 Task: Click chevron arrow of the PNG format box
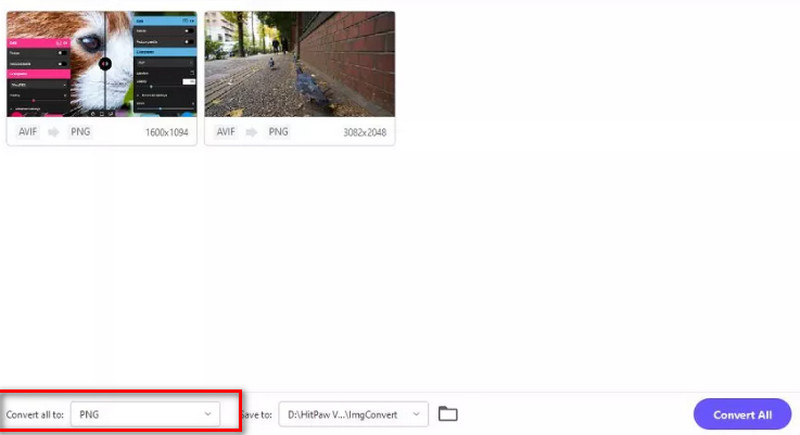pos(208,414)
